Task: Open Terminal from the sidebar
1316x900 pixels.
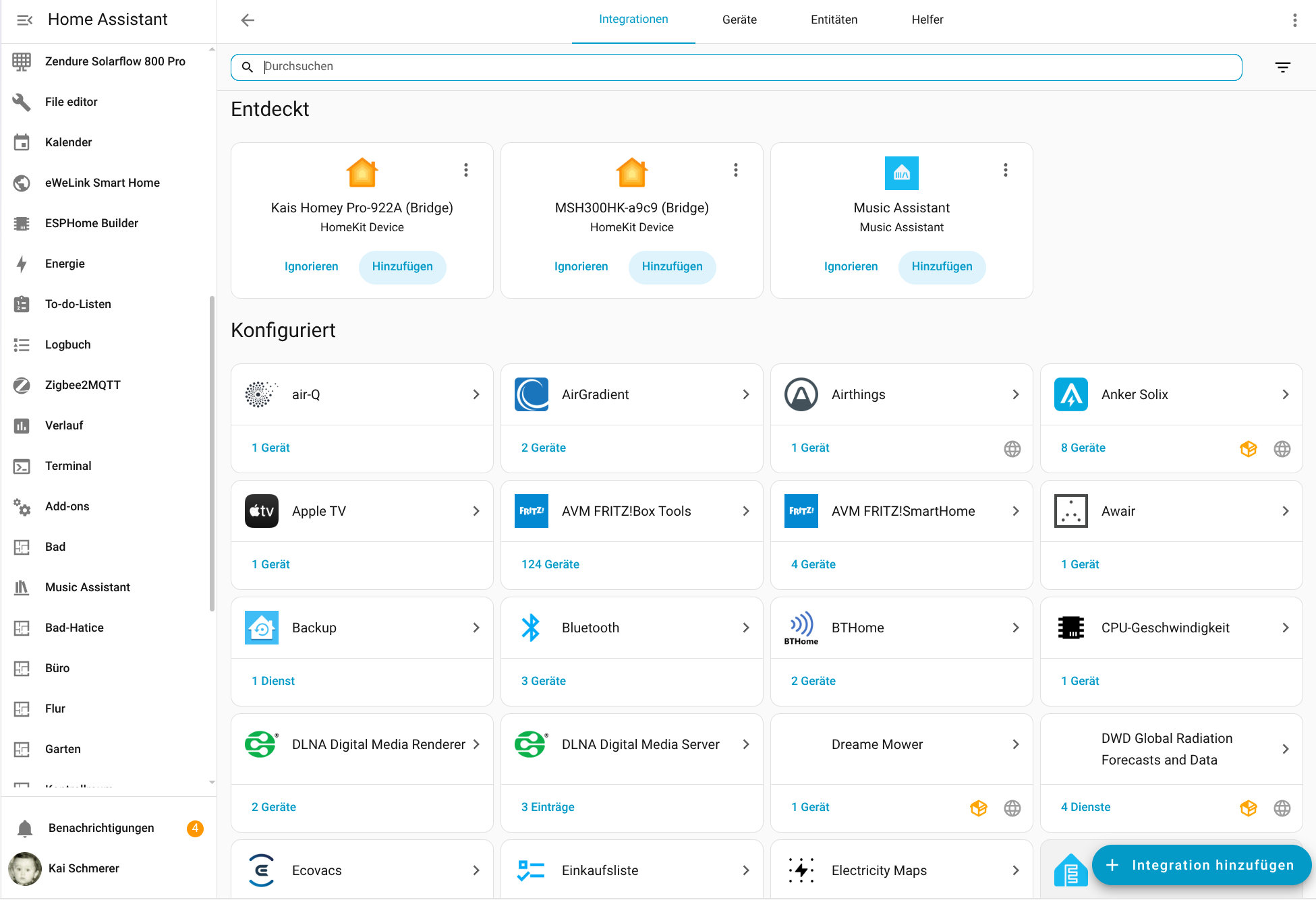Action: [x=108, y=466]
